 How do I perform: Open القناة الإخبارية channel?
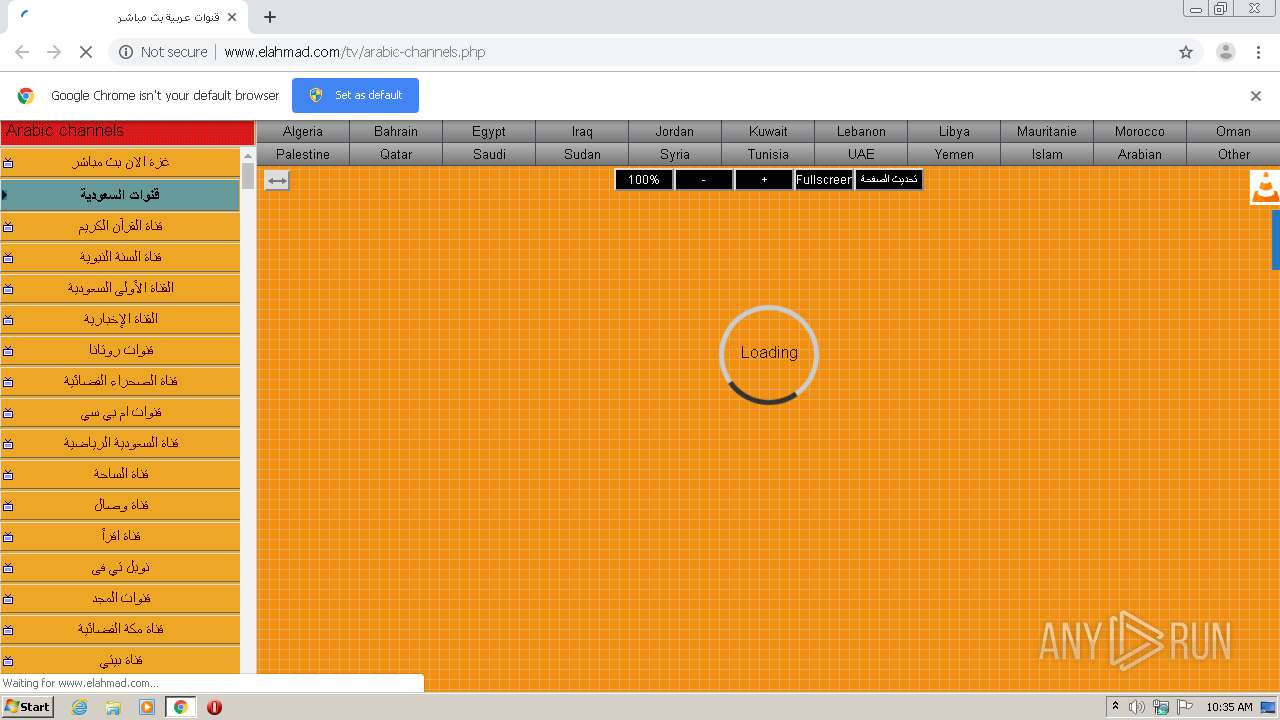click(120, 319)
